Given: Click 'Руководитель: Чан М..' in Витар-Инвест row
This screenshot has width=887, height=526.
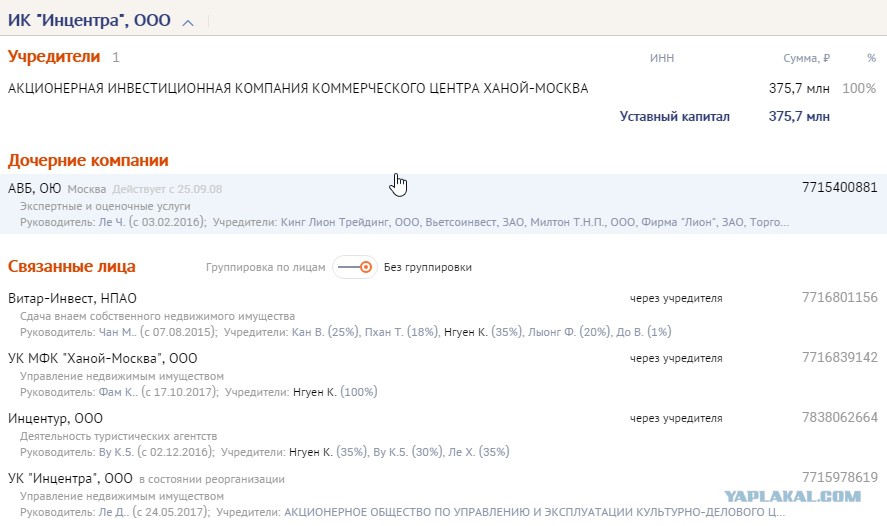Looking at the screenshot, I should (x=79, y=332).
